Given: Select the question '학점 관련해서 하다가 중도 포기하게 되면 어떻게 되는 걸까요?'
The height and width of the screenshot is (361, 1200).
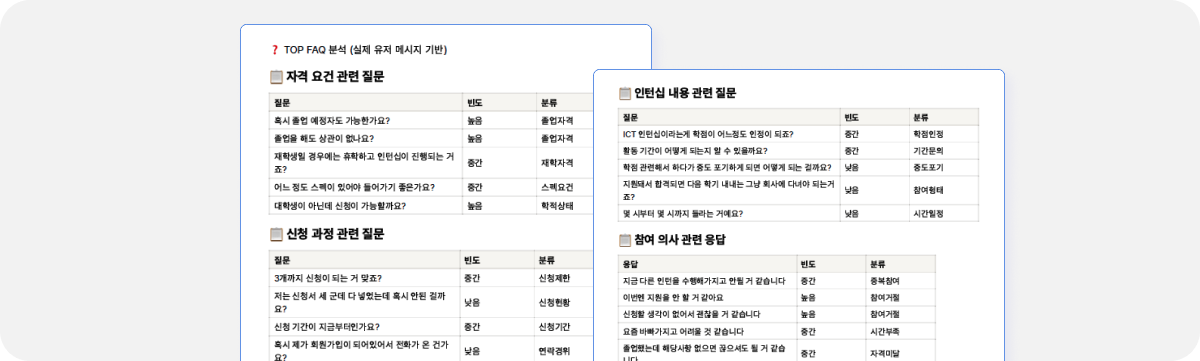Looking at the screenshot, I should [x=727, y=167].
